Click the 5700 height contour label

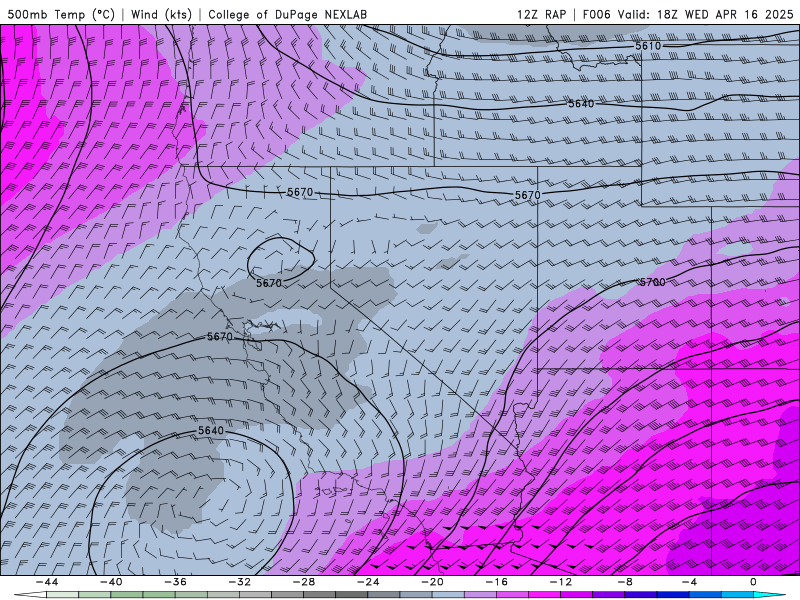(x=653, y=282)
